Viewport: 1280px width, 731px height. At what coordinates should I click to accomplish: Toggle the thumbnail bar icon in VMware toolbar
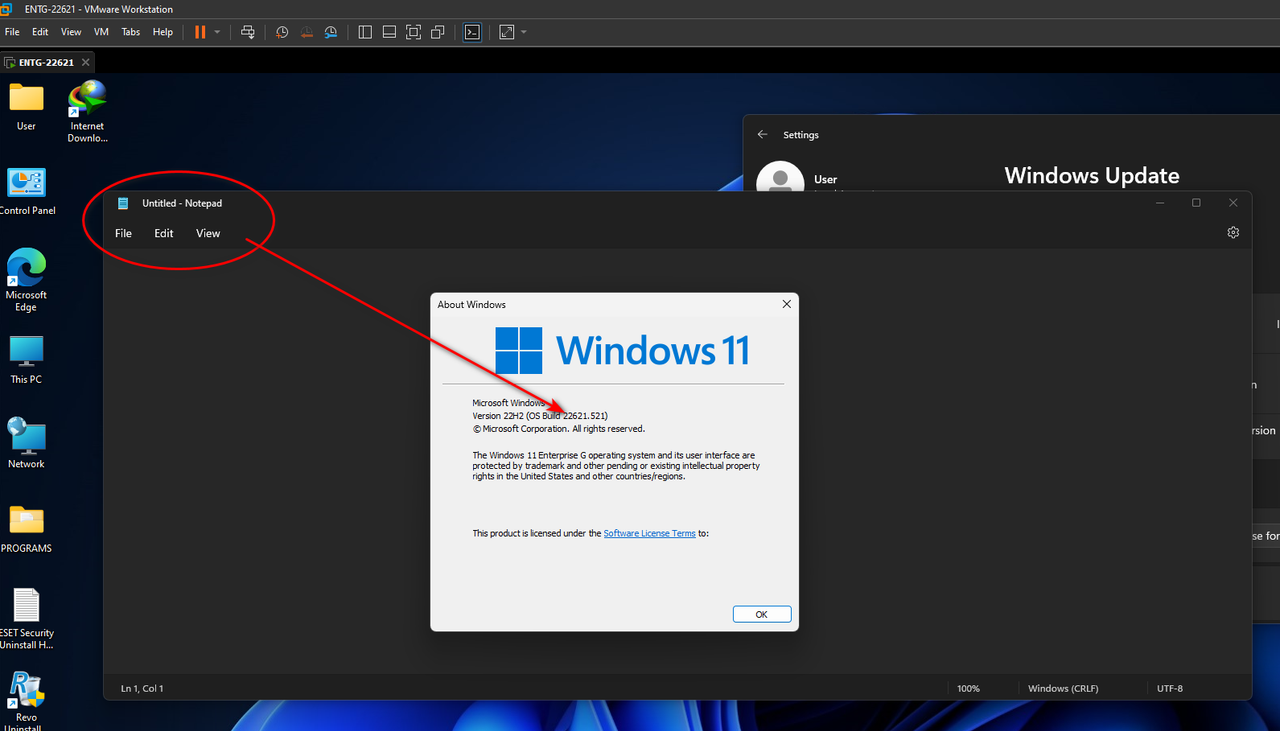click(x=389, y=32)
